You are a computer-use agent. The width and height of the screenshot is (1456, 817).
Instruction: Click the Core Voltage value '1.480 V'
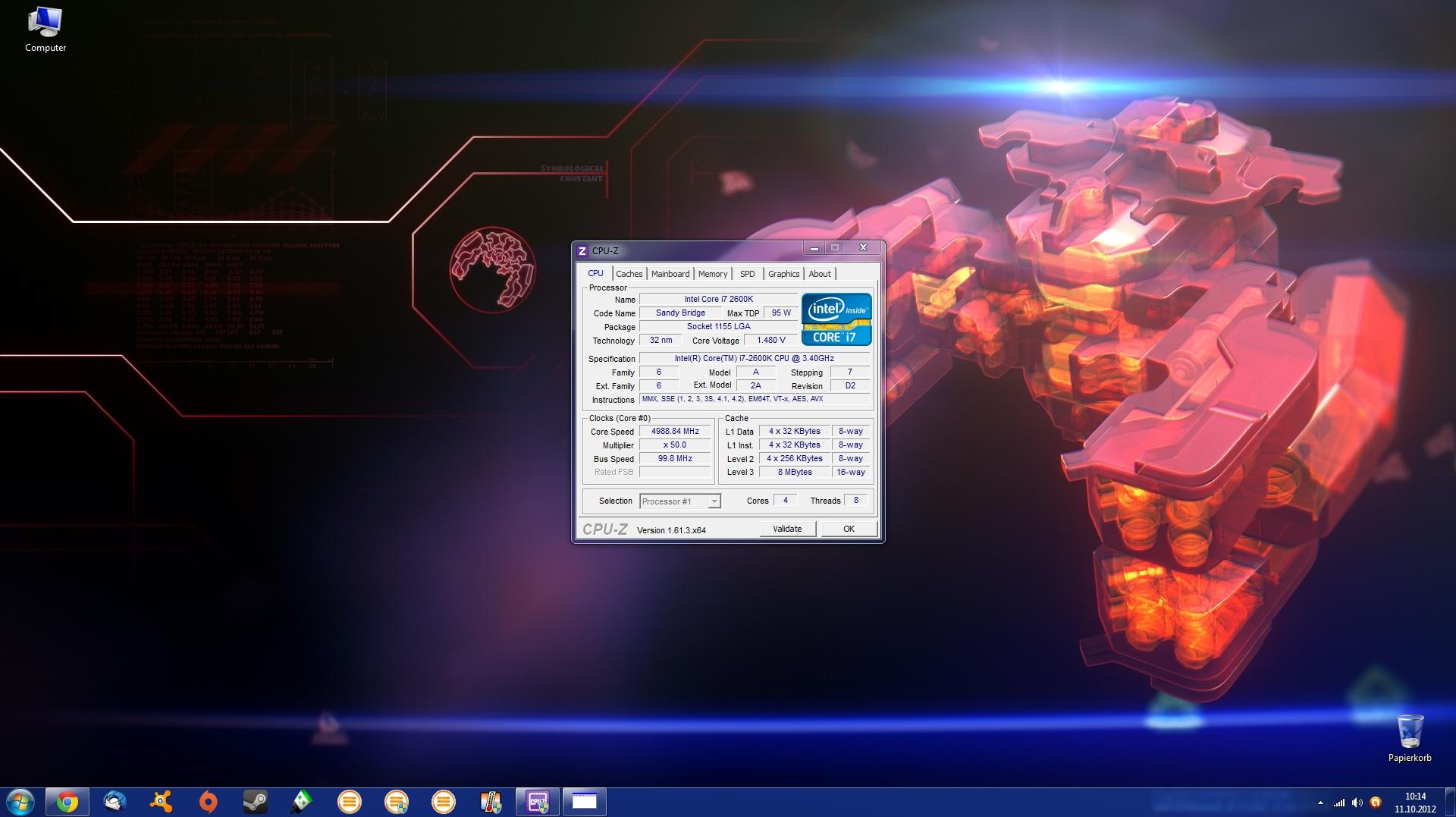(770, 341)
